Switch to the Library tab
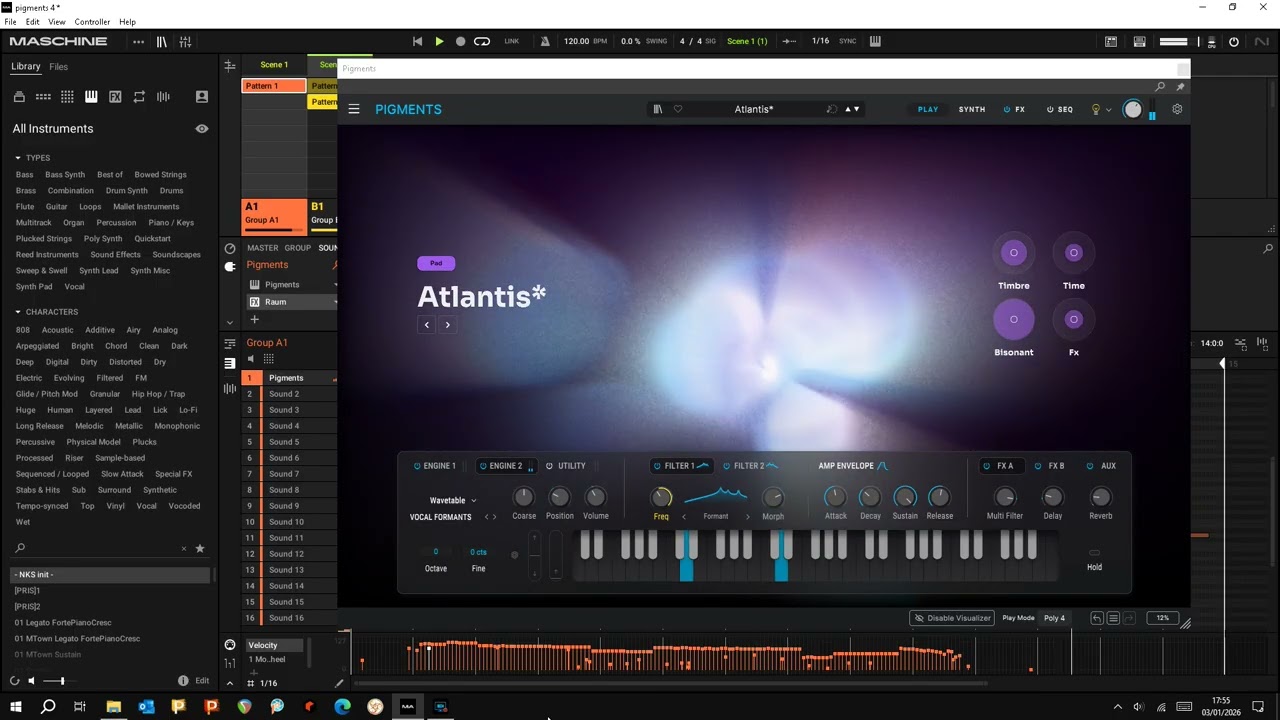Viewport: 1280px width, 720px height. 26,67
